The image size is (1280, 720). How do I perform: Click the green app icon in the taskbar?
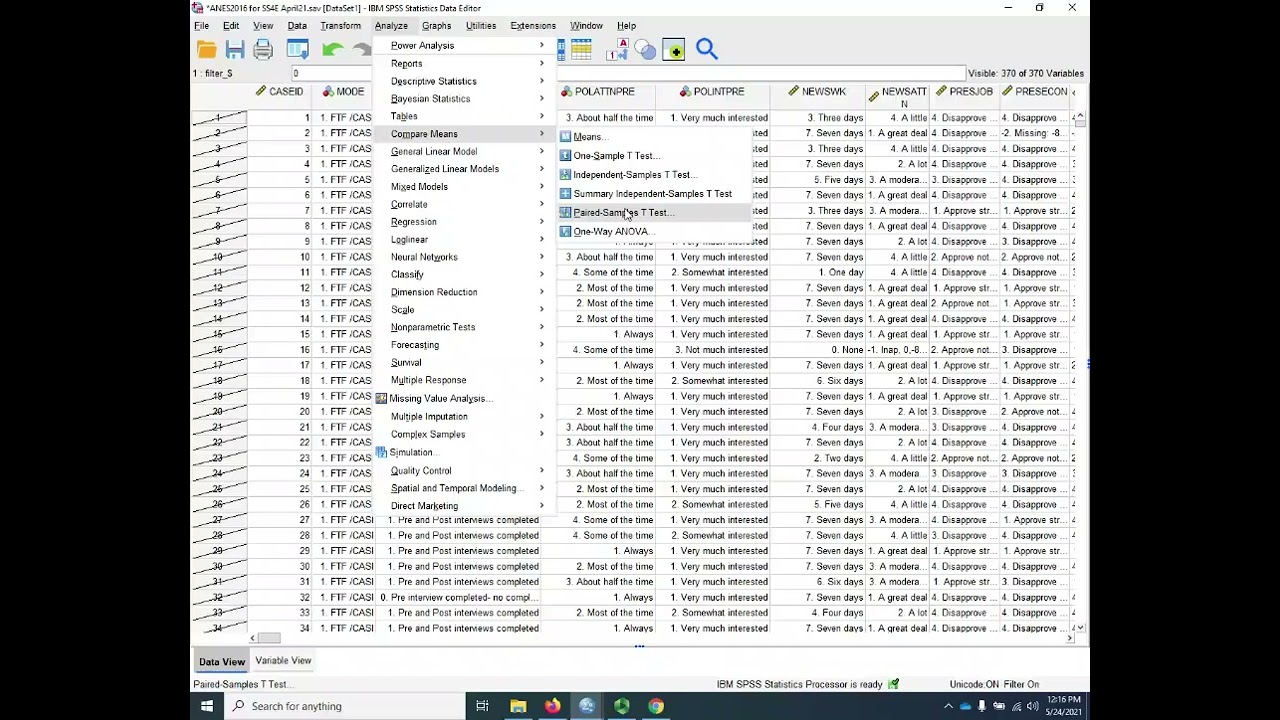(x=622, y=706)
